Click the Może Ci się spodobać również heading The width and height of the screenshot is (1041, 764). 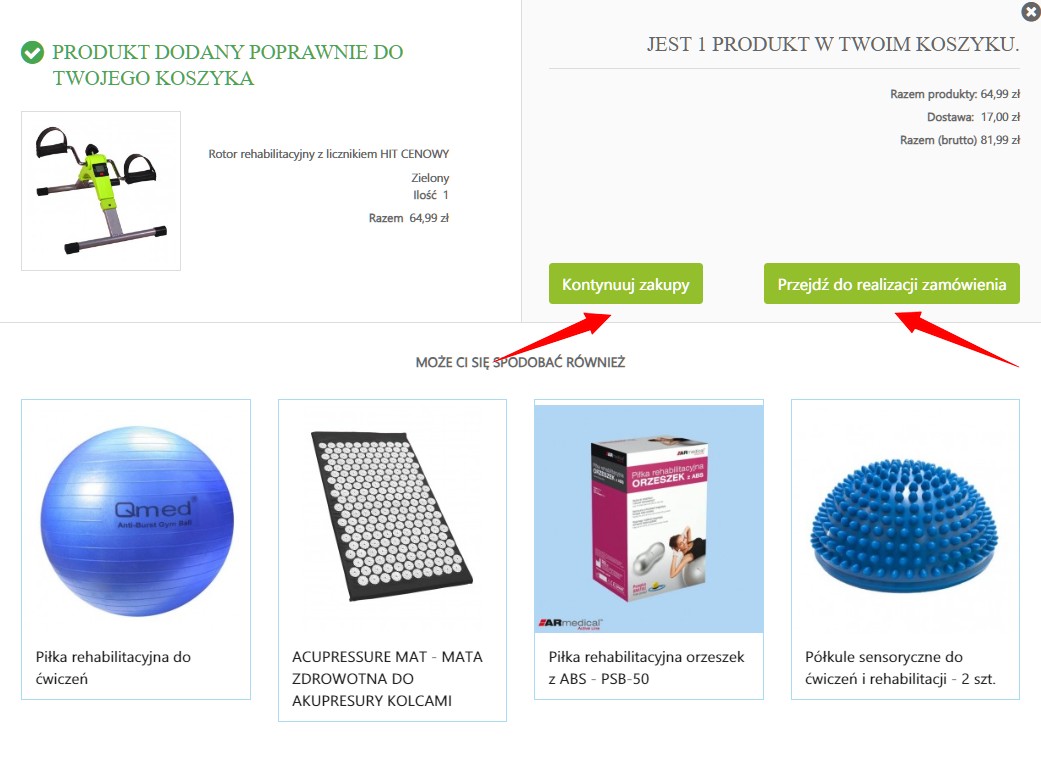(x=520, y=362)
